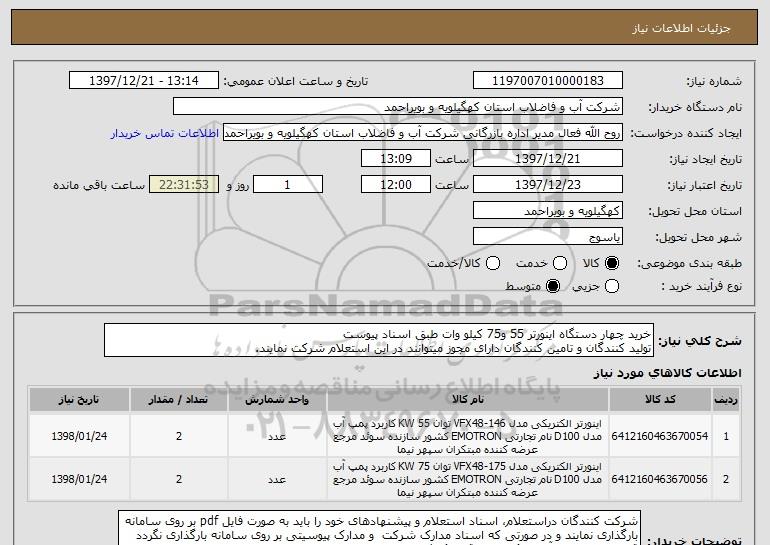Click item name VFX48-175 75 KW inverter
Viewport: 770px width, 545px height.
coord(468,479)
